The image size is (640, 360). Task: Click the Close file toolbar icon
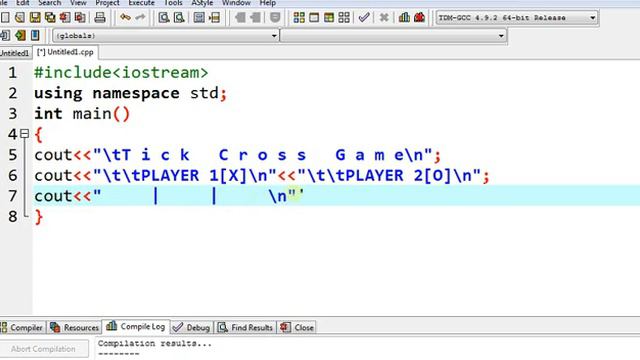(x=65, y=18)
